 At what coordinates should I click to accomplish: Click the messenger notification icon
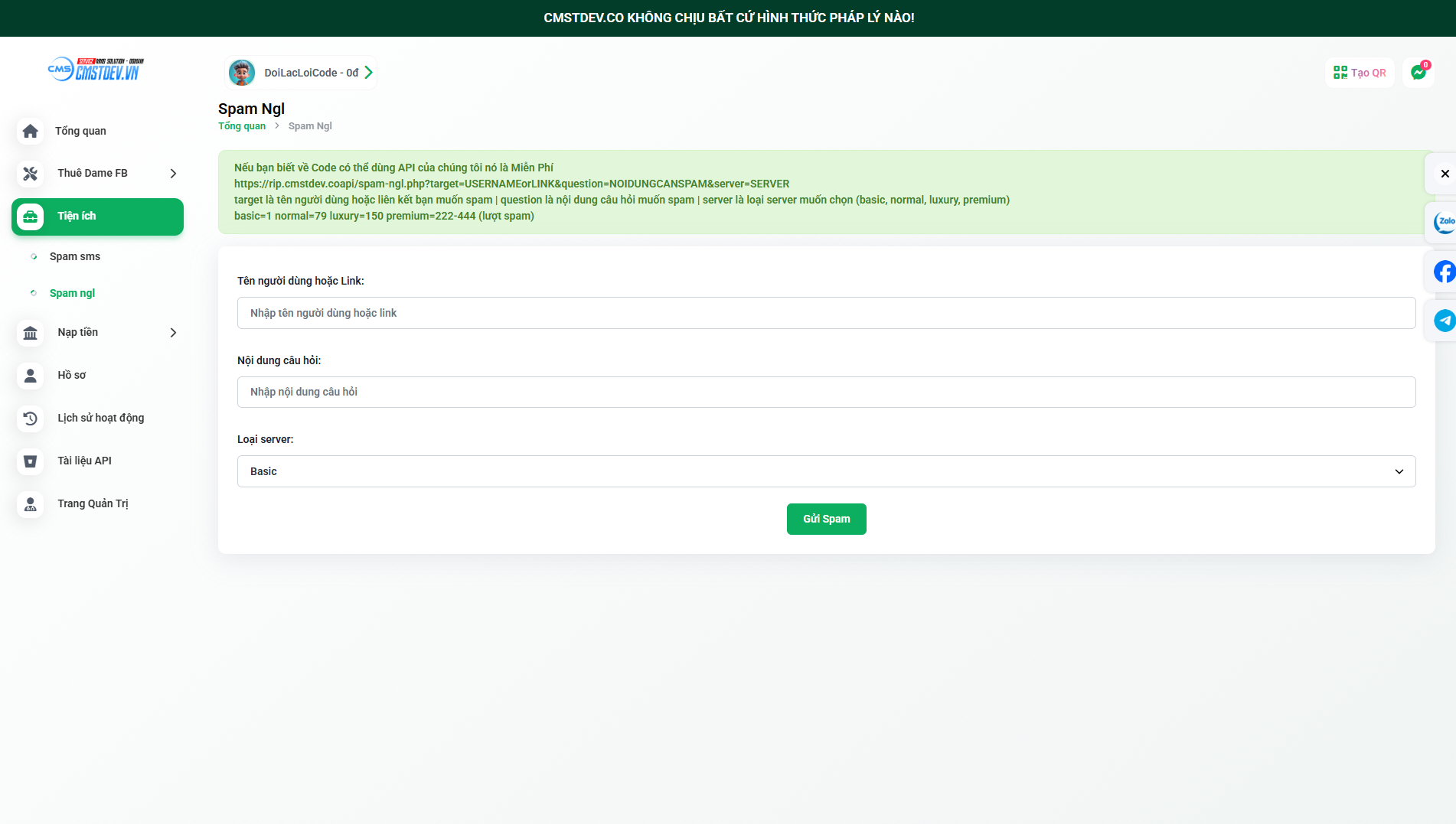click(1418, 73)
